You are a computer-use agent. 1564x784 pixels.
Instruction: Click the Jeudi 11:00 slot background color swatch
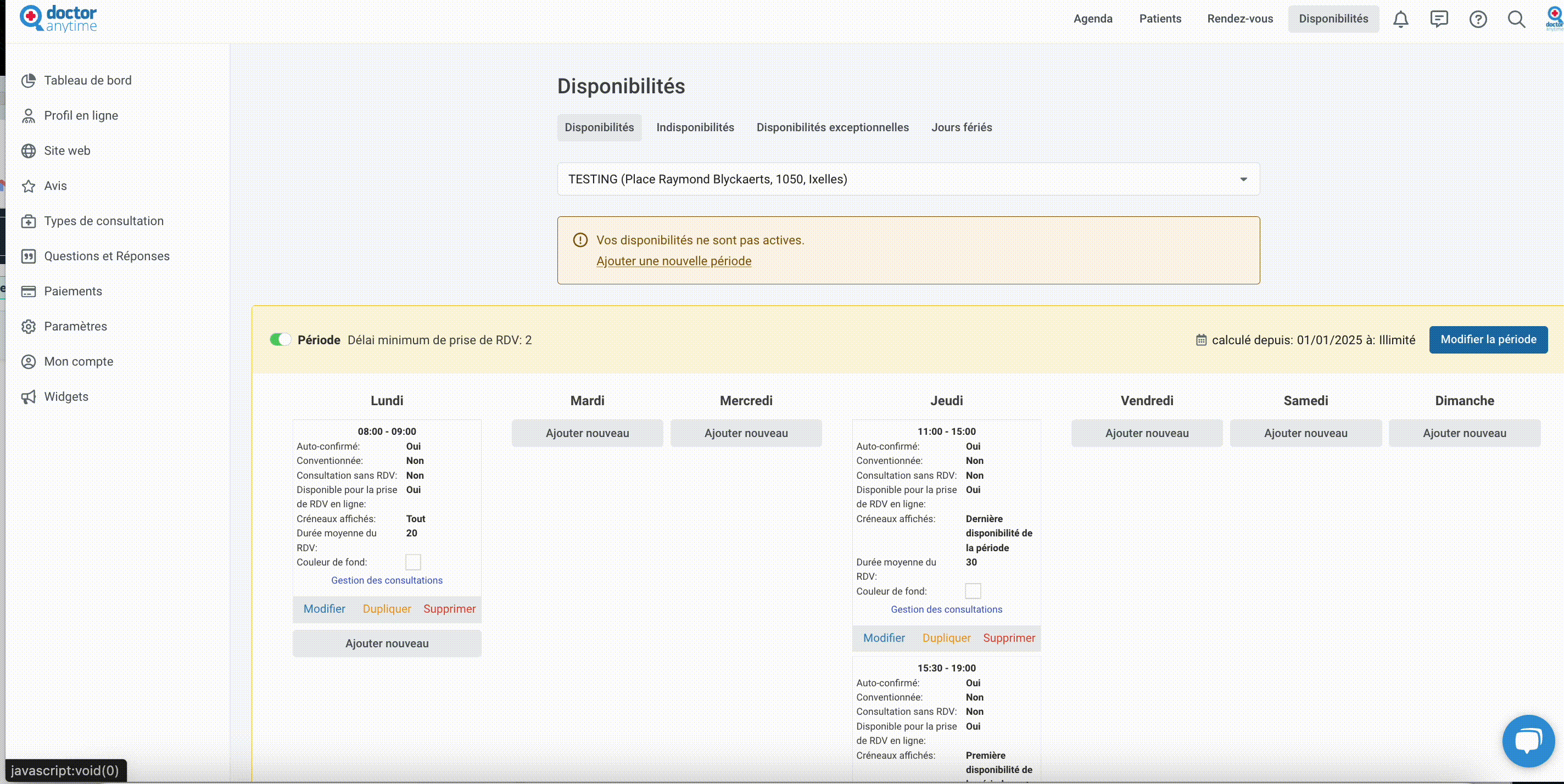[973, 591]
